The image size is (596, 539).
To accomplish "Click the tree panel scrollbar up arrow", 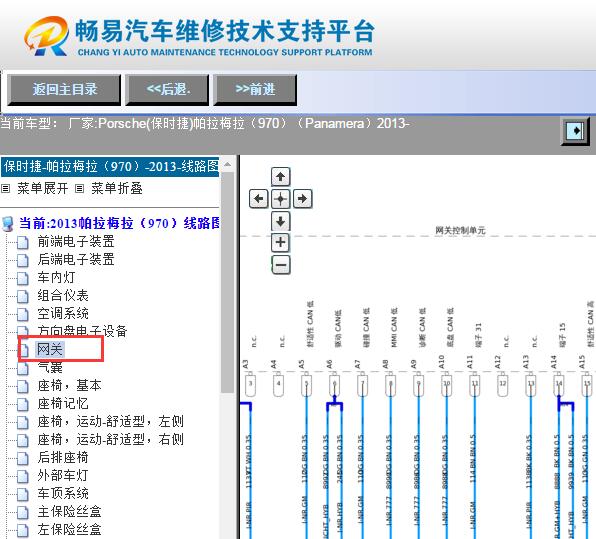I will (228, 164).
